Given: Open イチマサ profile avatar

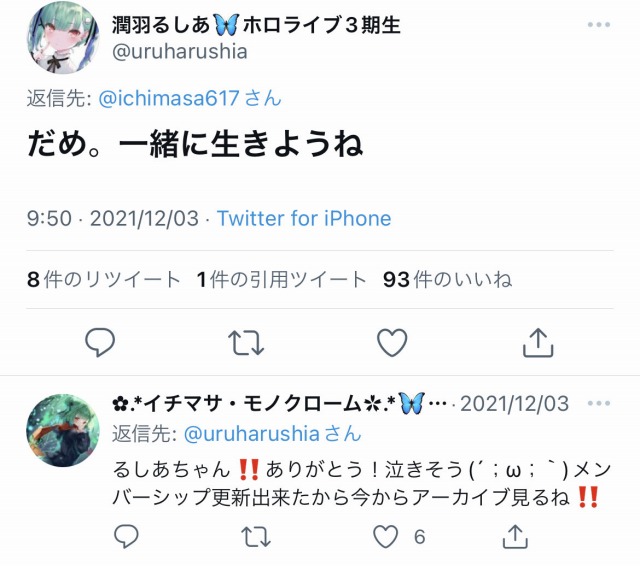Looking at the screenshot, I should (x=63, y=430).
